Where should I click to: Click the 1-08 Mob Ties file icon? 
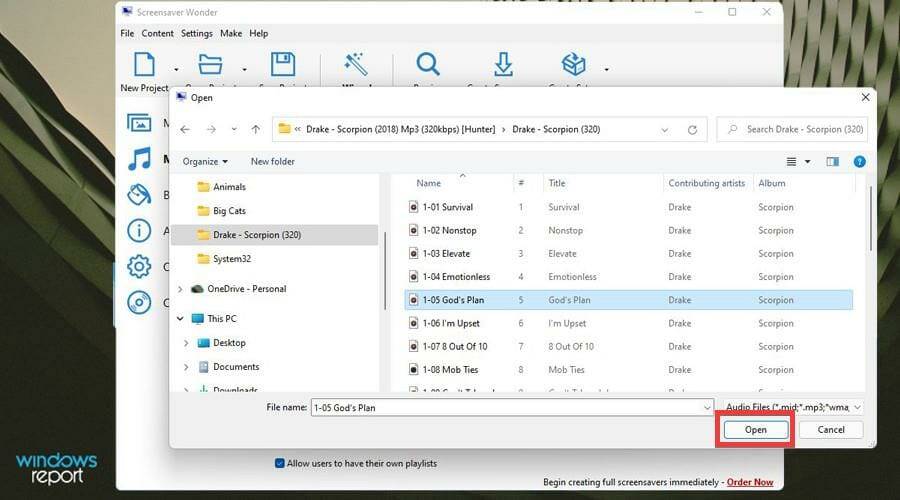pyautogui.click(x=413, y=370)
